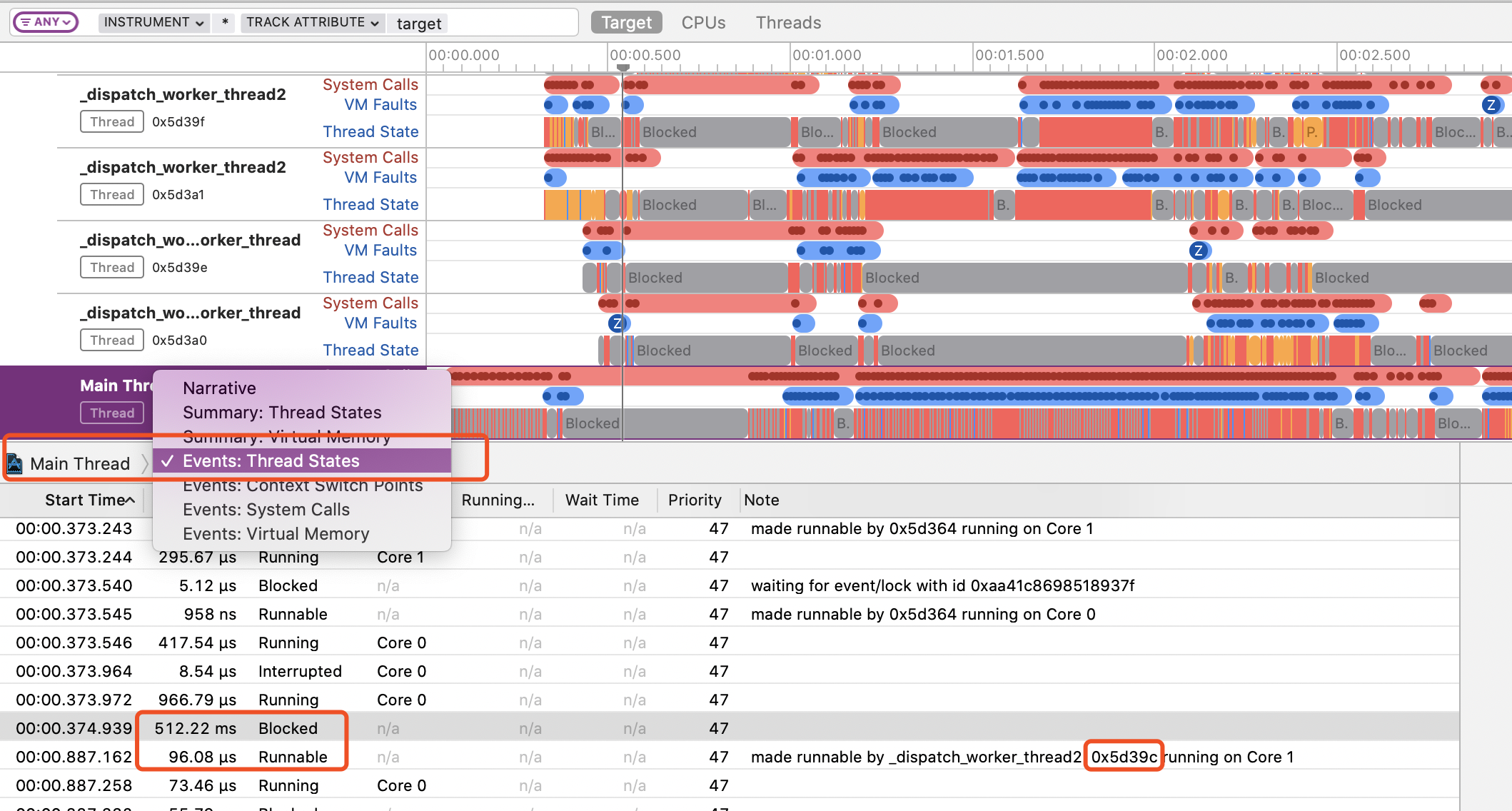Activate the Target tab button
Image resolution: width=1512 pixels, height=811 pixels.
[x=626, y=23]
